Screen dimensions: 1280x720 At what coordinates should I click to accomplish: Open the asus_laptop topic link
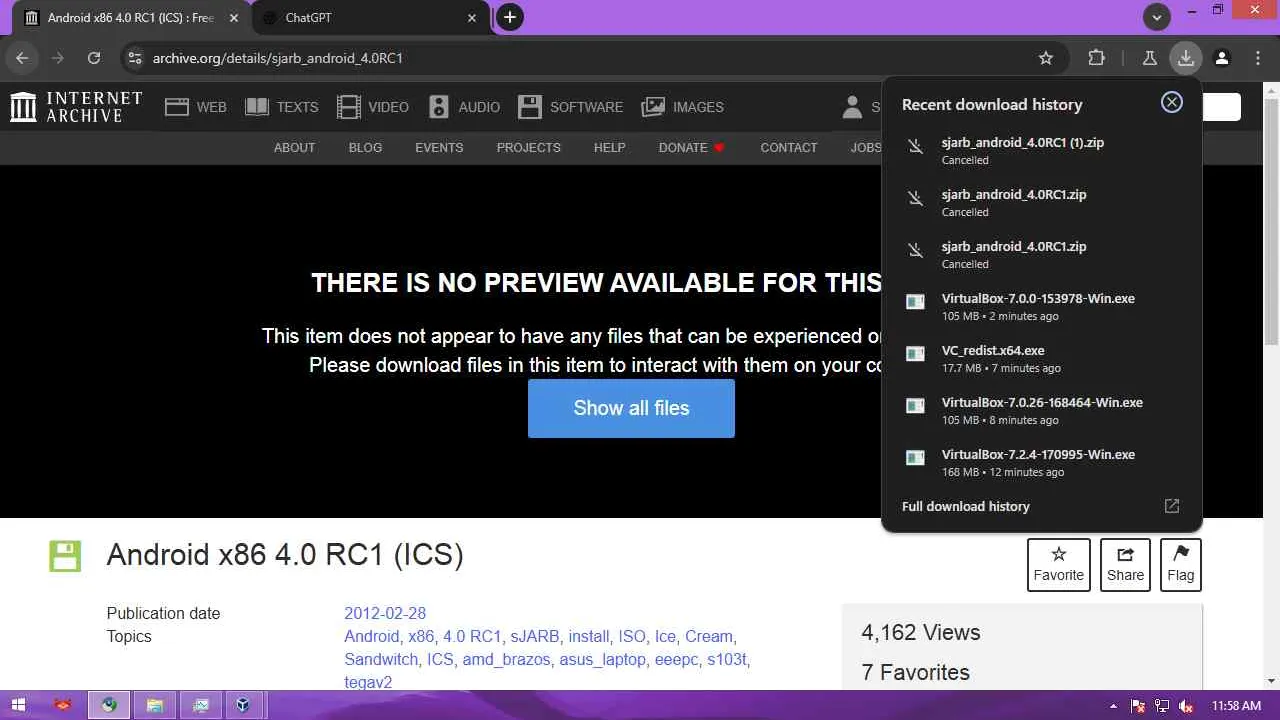603,659
